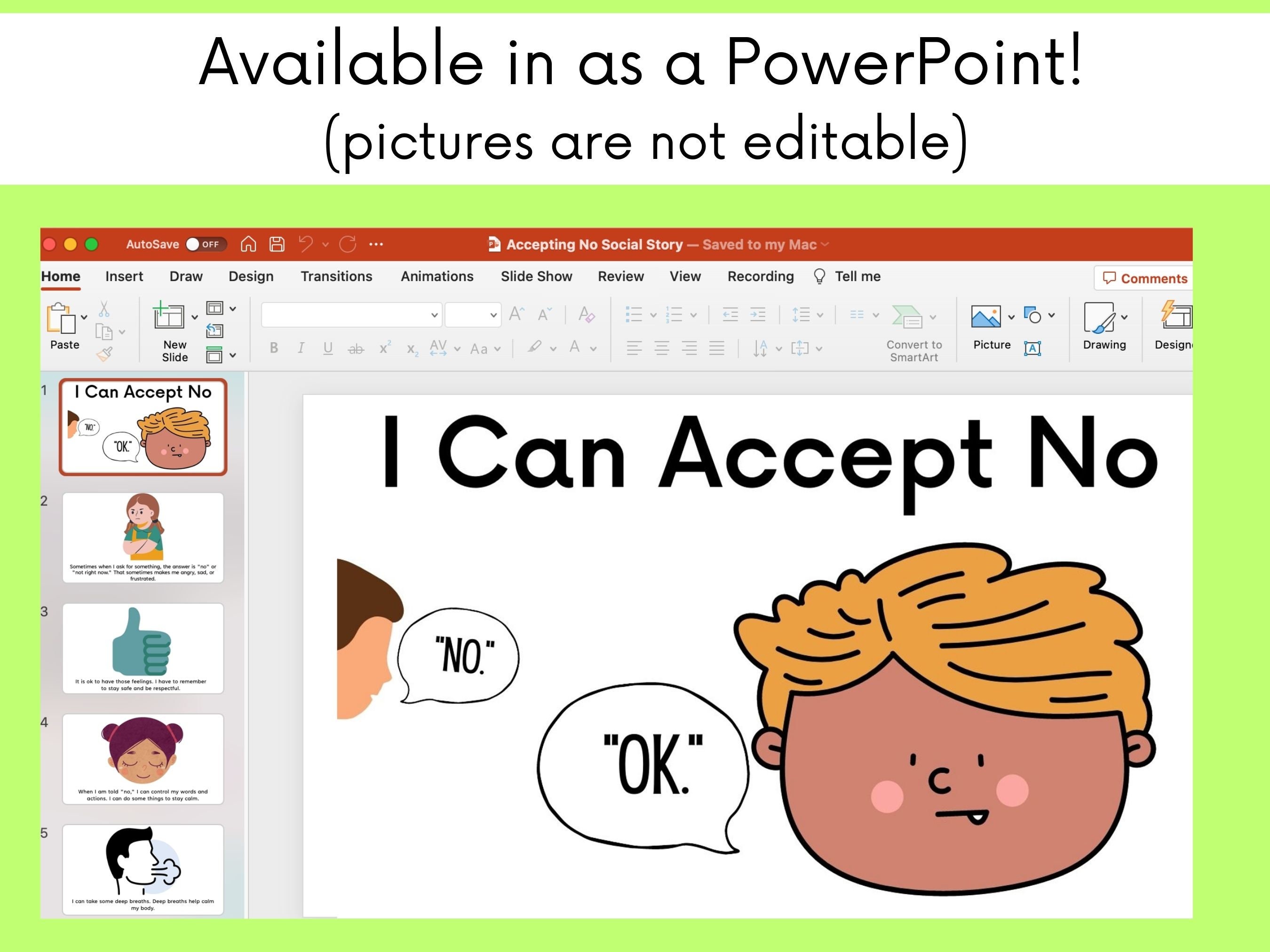Toggle italic formatting
Image resolution: width=1270 pixels, height=952 pixels.
pyautogui.click(x=301, y=348)
